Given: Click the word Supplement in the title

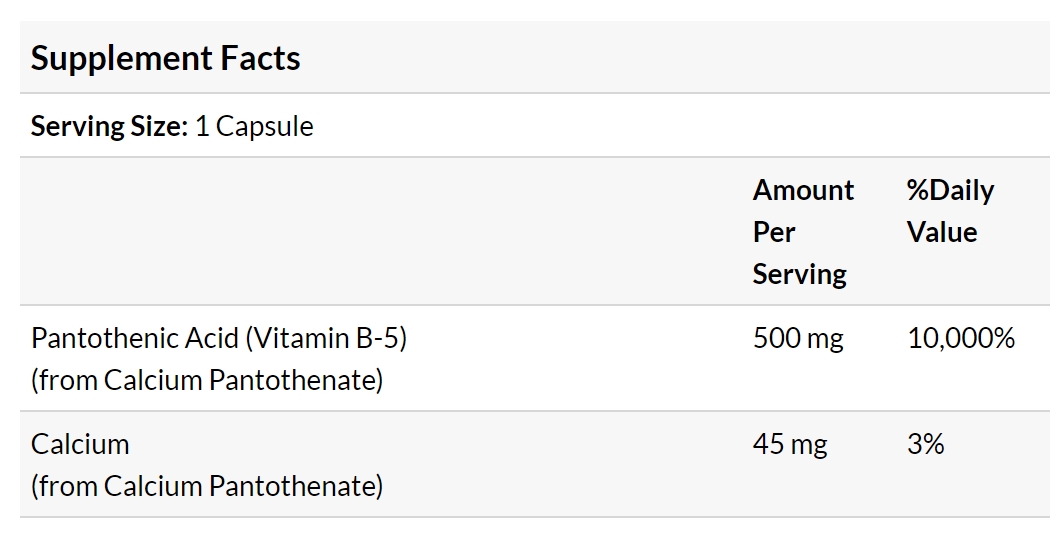Looking at the screenshot, I should (121, 59).
